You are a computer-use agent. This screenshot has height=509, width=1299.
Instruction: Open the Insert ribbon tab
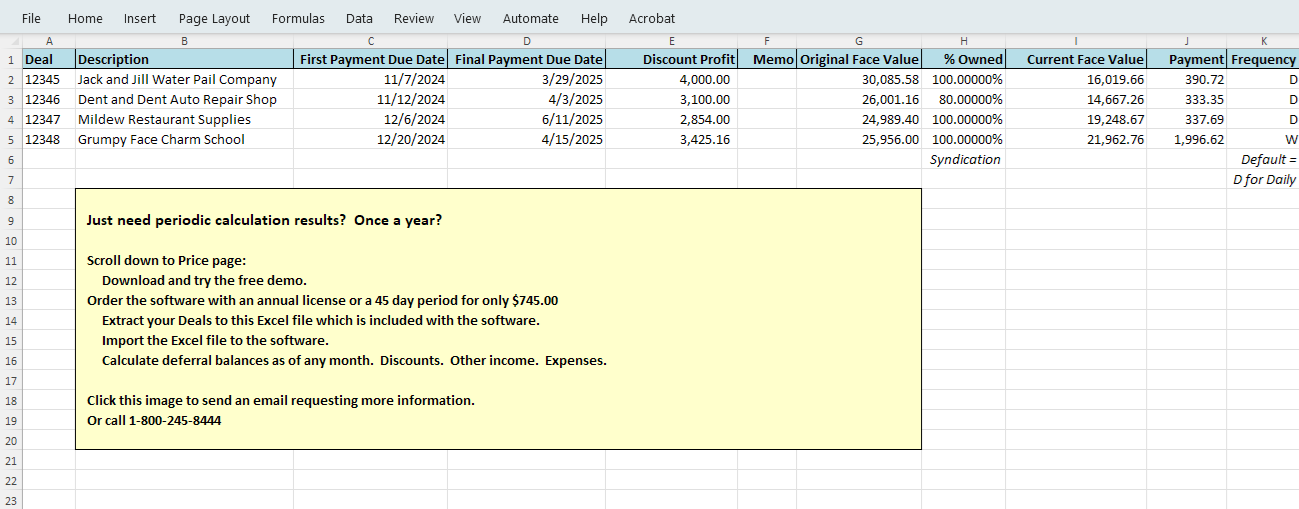(140, 18)
